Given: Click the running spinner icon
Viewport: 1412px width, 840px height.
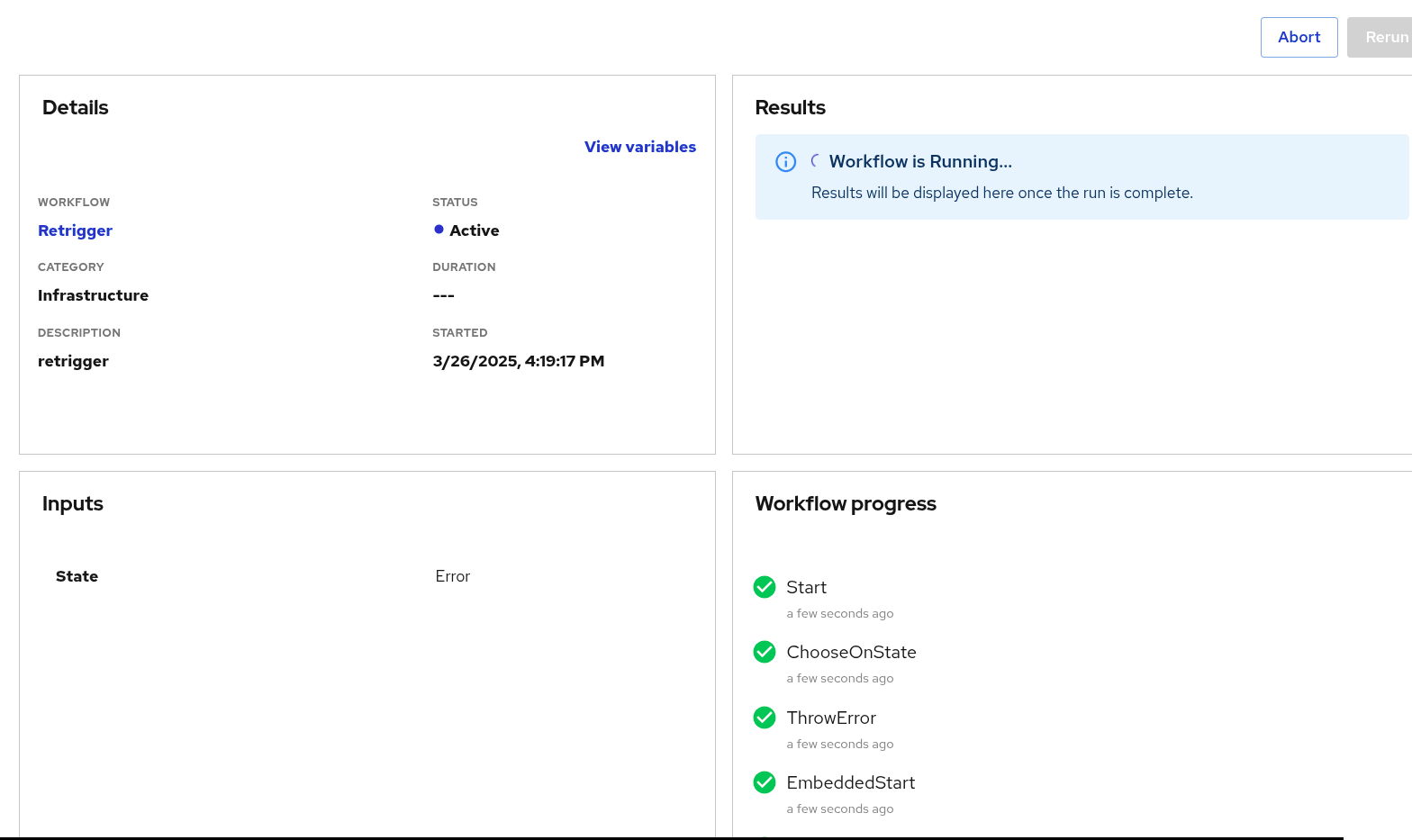Looking at the screenshot, I should point(815,161).
